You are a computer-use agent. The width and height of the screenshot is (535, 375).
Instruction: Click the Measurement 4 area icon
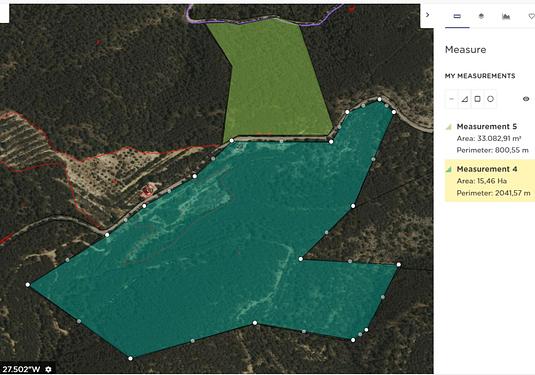pos(449,169)
